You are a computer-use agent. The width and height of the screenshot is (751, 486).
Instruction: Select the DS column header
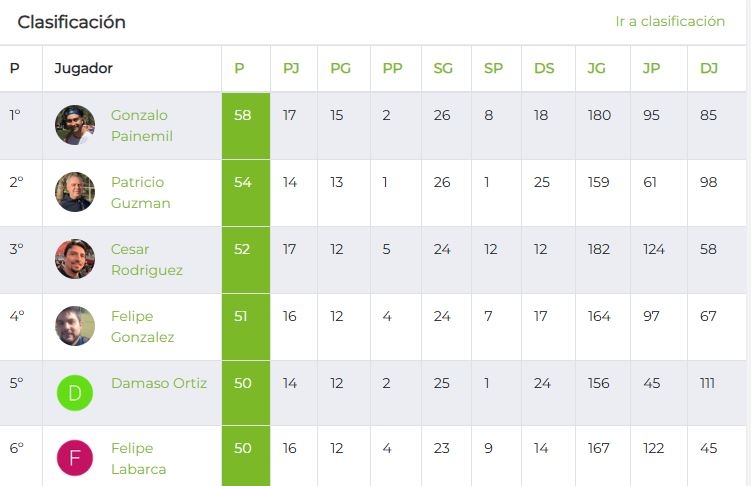pos(544,68)
